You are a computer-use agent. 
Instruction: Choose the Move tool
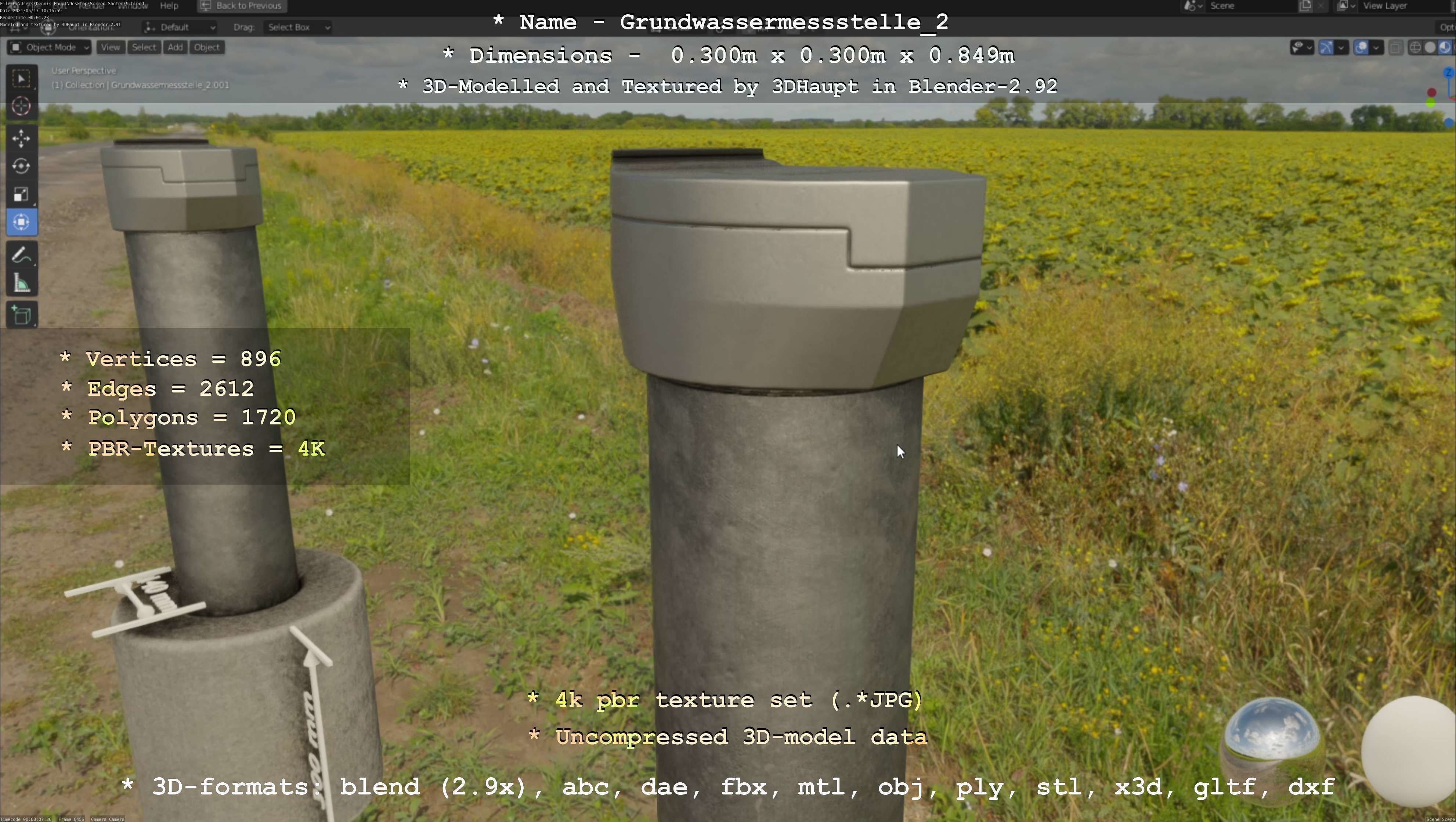[x=21, y=138]
